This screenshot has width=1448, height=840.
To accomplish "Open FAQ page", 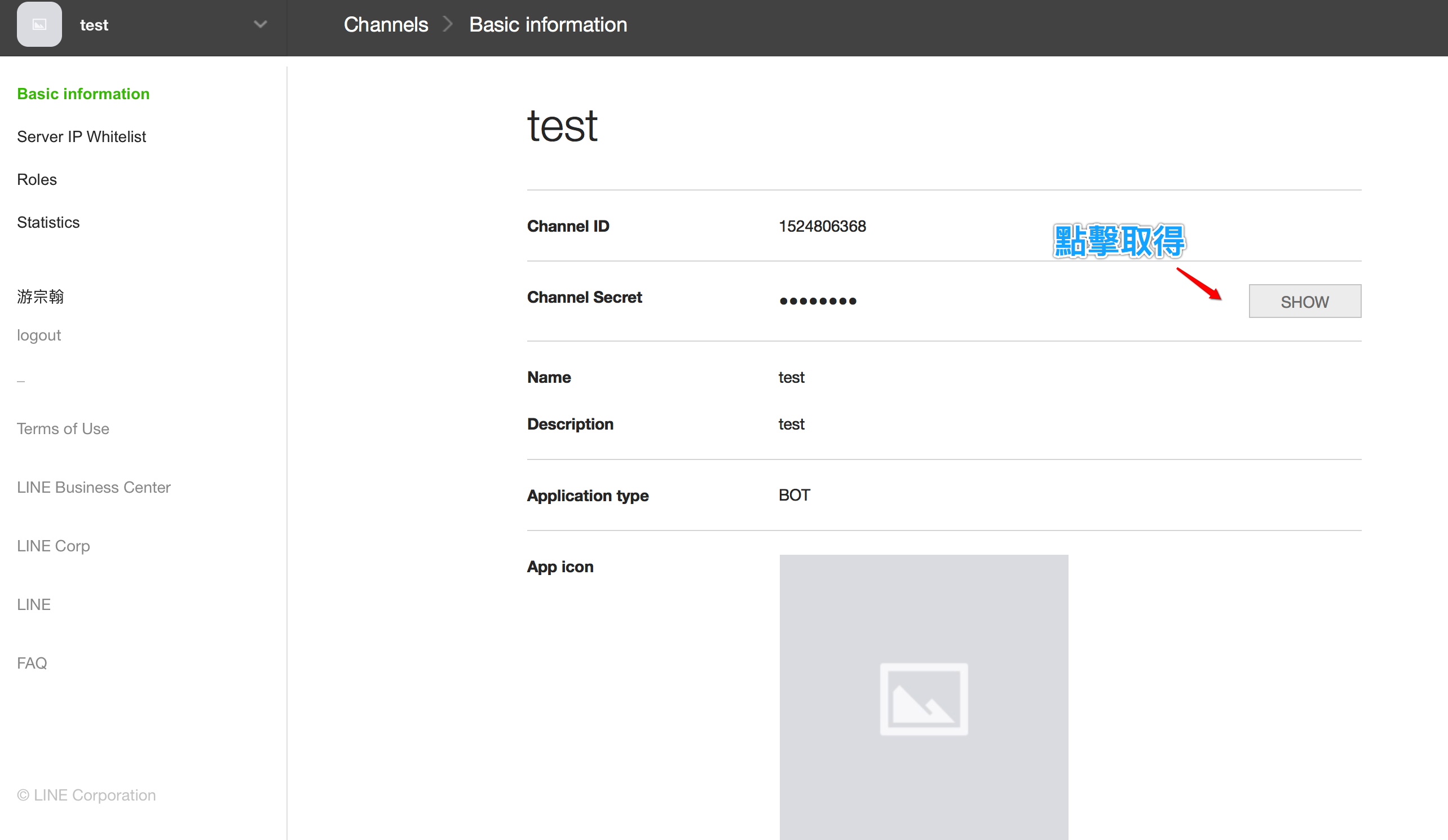I will [x=32, y=663].
